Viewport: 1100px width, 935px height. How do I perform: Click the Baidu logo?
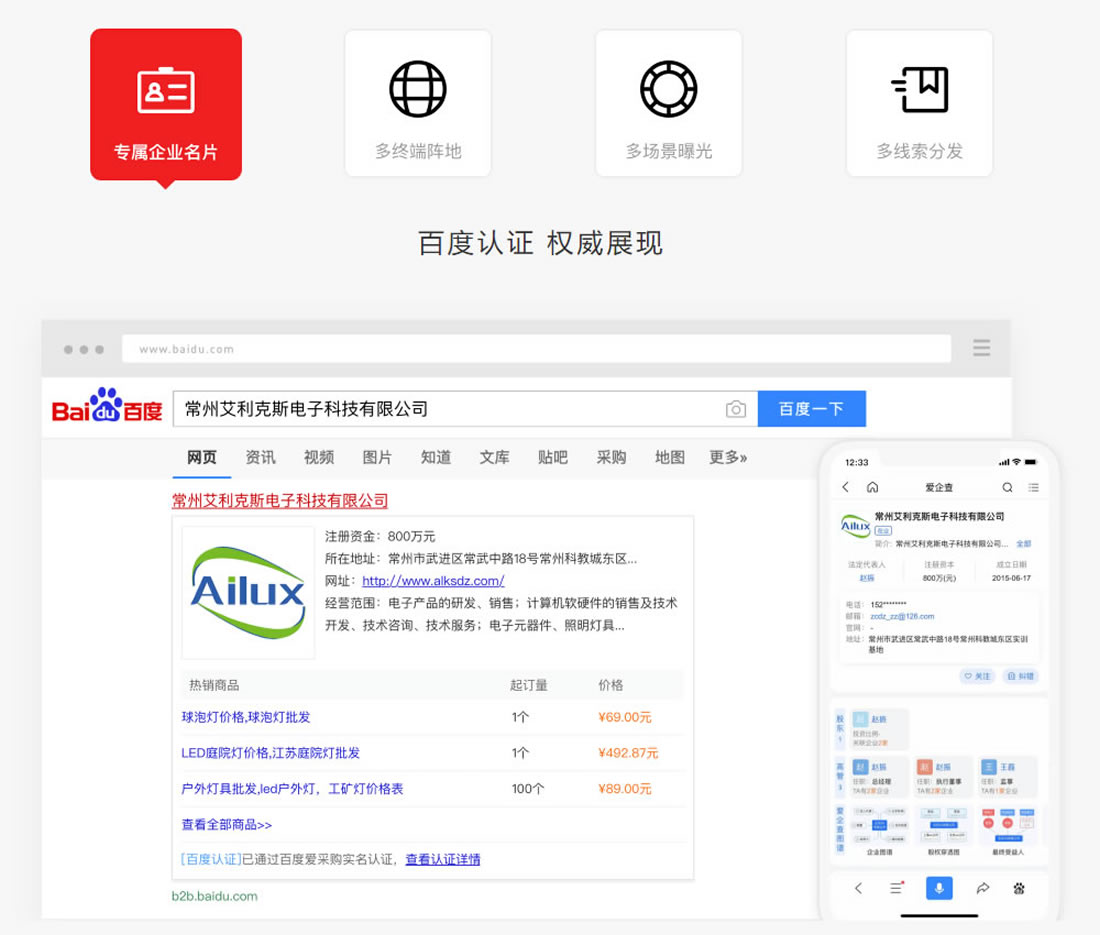point(107,406)
